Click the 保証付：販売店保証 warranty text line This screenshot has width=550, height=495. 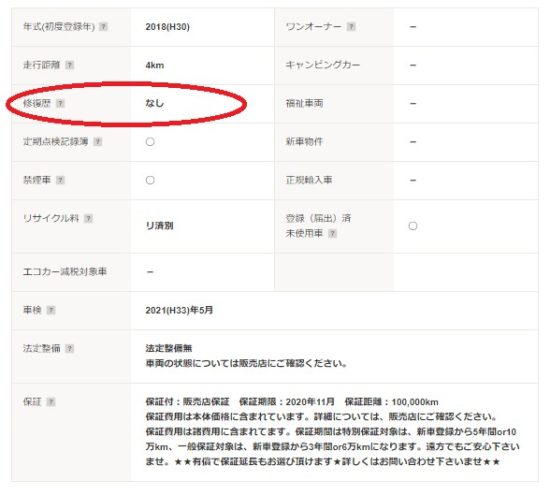(292, 402)
